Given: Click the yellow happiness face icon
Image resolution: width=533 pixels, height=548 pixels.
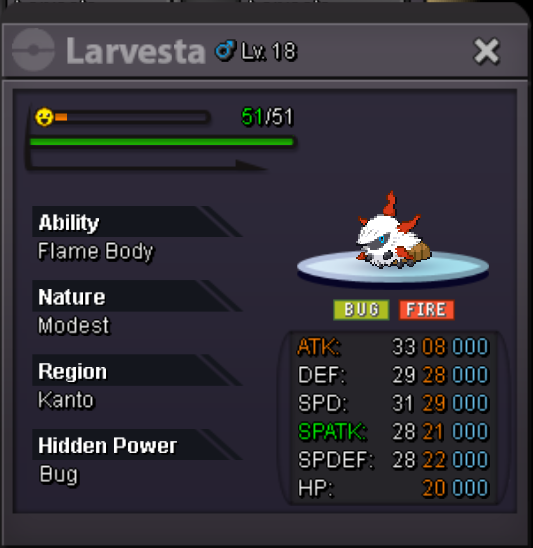Looking at the screenshot, I should (44, 117).
